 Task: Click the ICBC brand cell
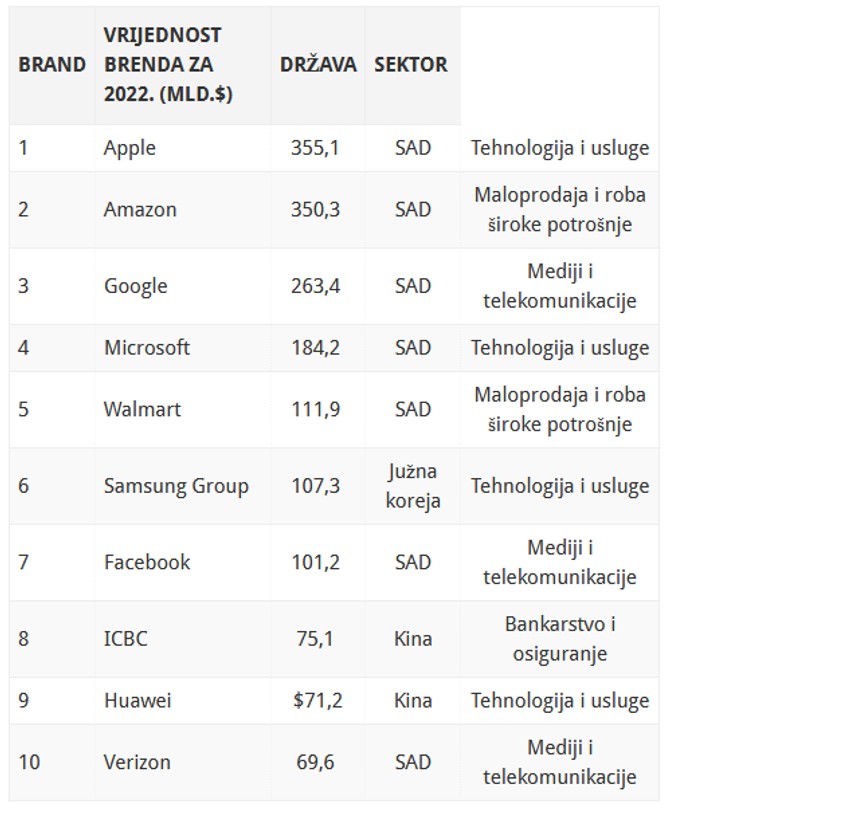tap(126, 638)
